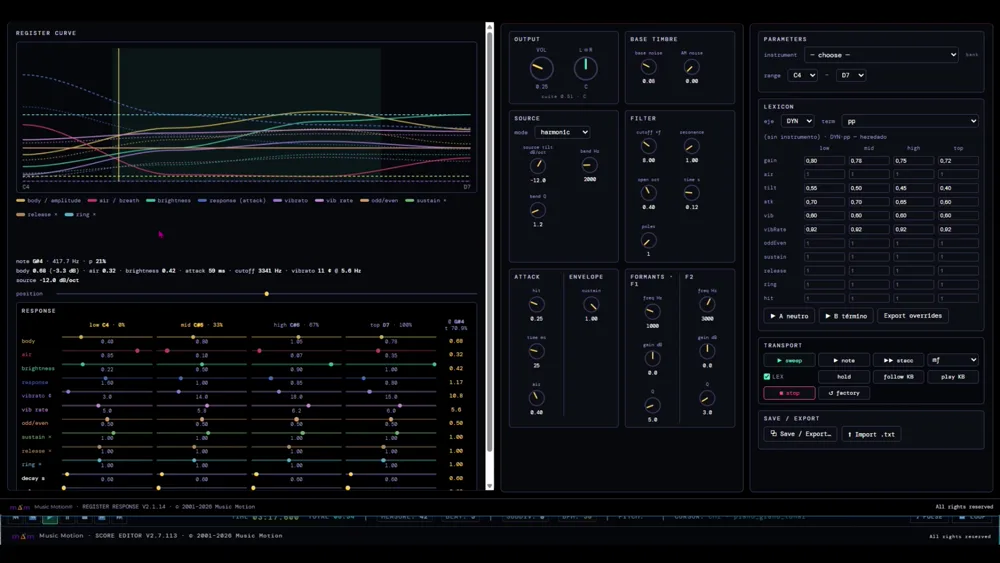Click the air slider in mid column
Image resolution: width=1000 pixels, height=563 pixels.
(x=202, y=351)
